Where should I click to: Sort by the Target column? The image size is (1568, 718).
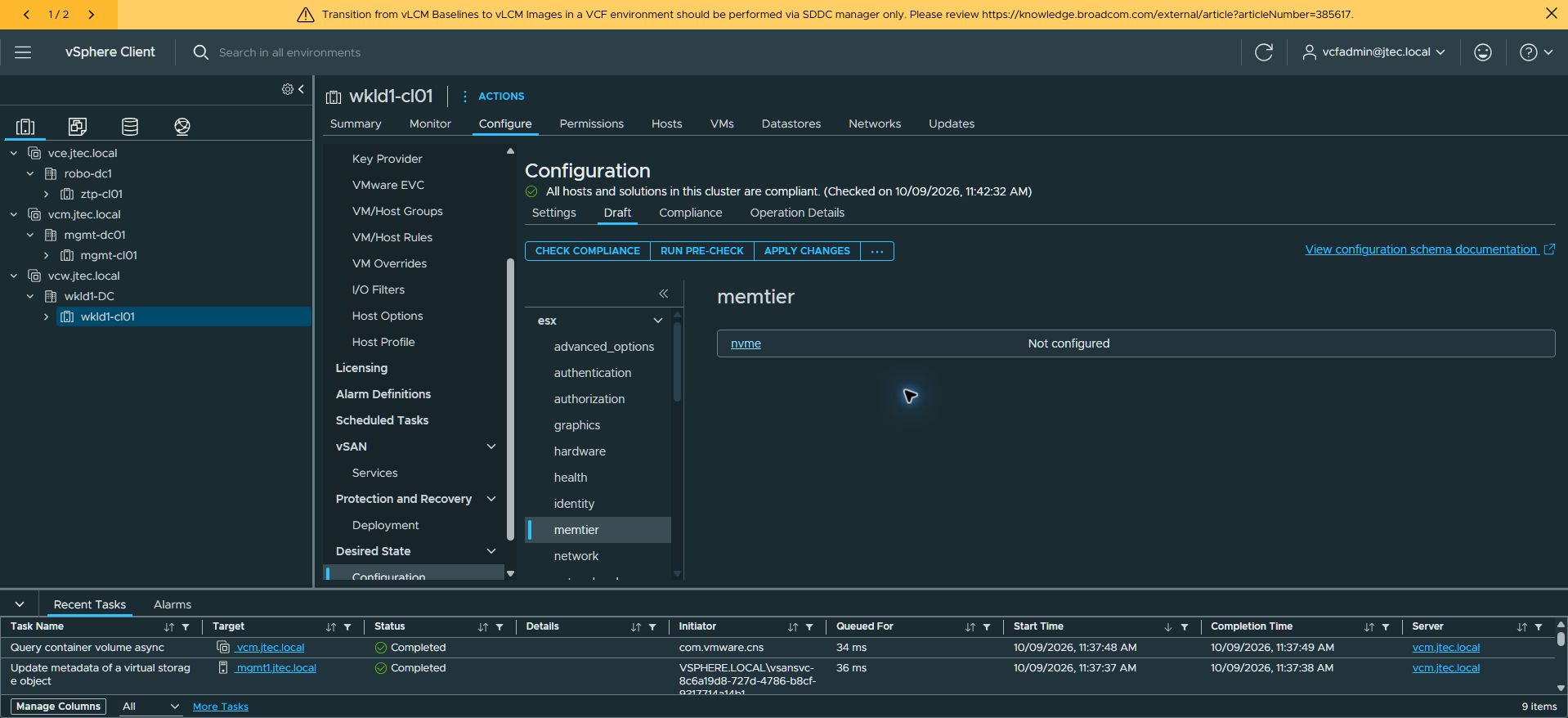331,627
